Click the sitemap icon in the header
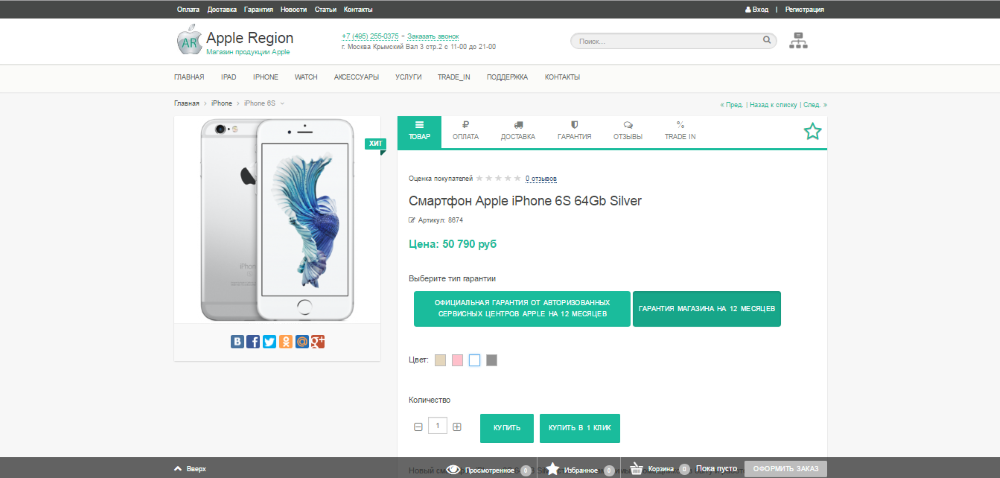This screenshot has width=1000, height=478. tap(798, 41)
